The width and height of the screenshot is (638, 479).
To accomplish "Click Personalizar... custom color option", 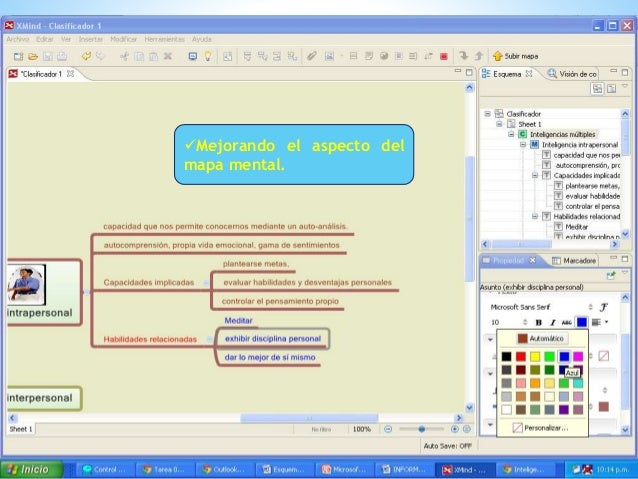I will tap(540, 428).
